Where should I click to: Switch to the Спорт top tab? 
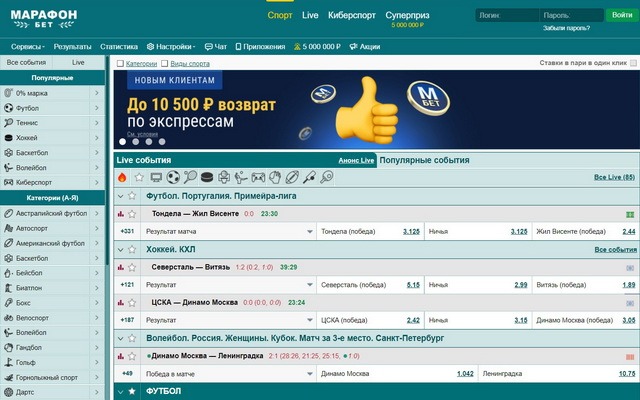tap(280, 16)
